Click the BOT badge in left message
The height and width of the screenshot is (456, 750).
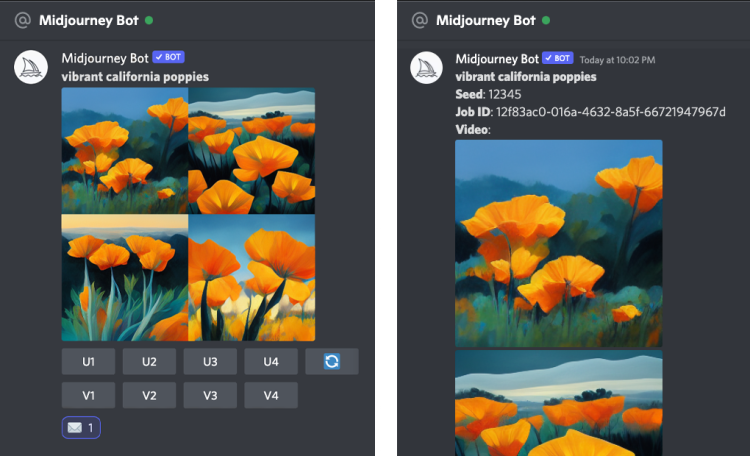coord(168,57)
